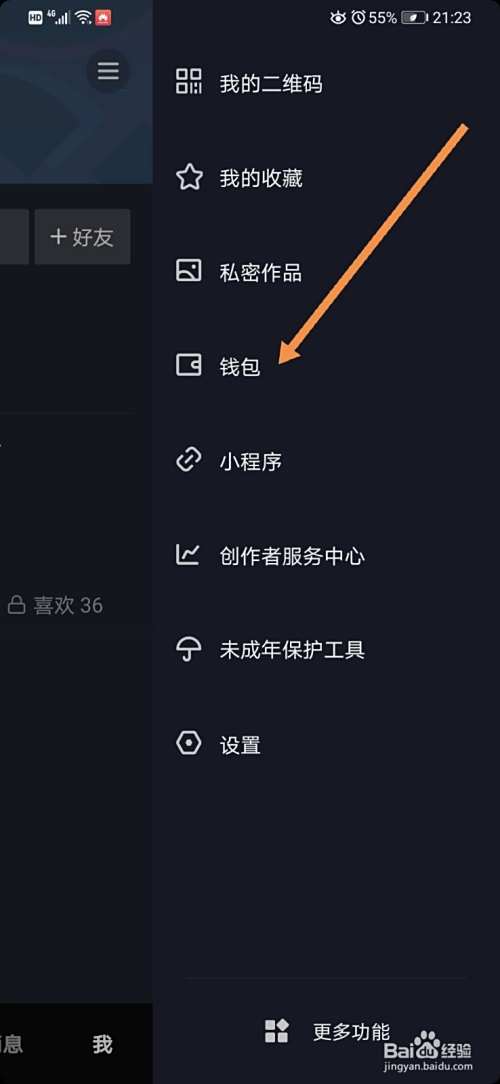Viewport: 500px width, 1084px height.
Task: Tap the QR code icon
Action: [x=189, y=82]
